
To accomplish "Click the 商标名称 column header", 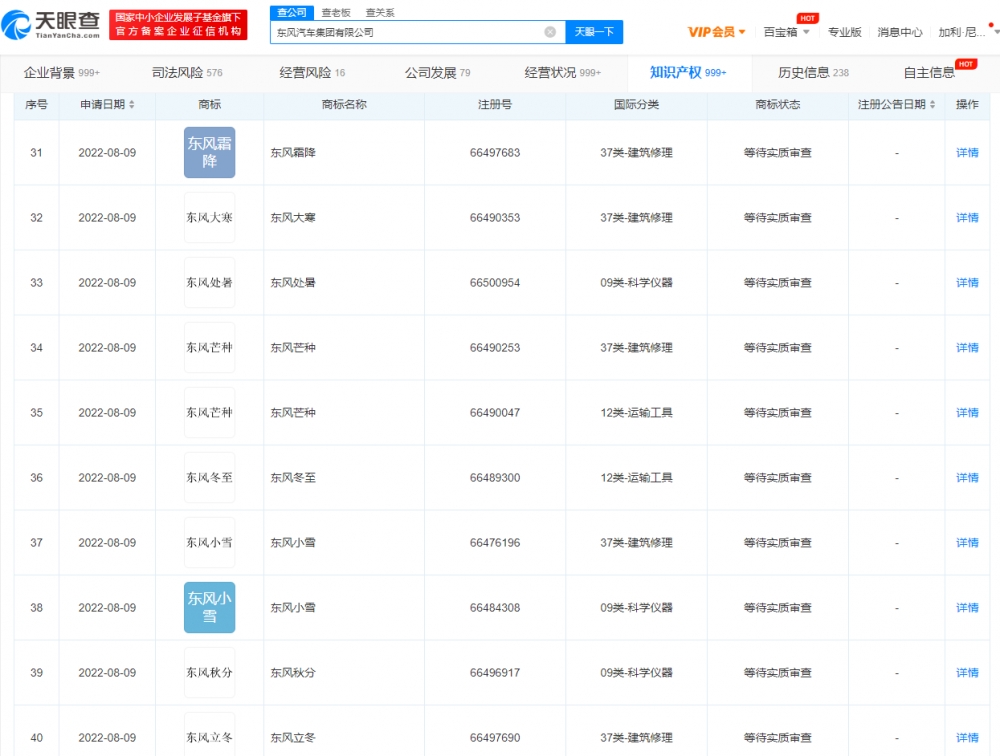I will coord(344,105).
